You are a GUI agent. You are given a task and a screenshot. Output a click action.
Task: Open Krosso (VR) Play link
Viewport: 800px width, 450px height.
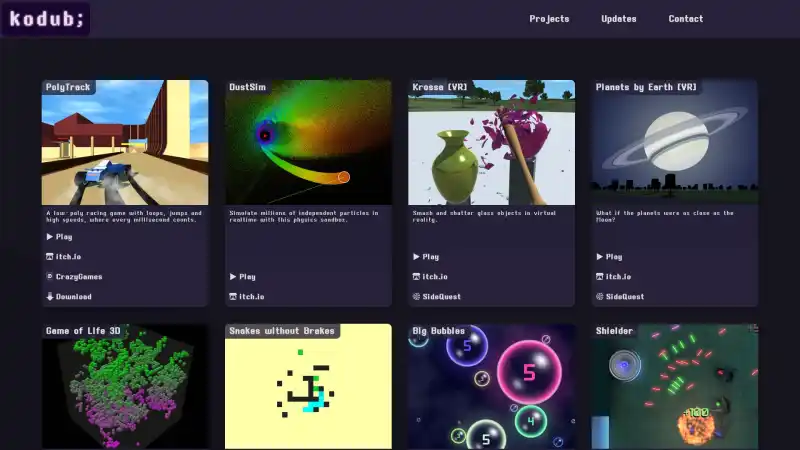430,257
